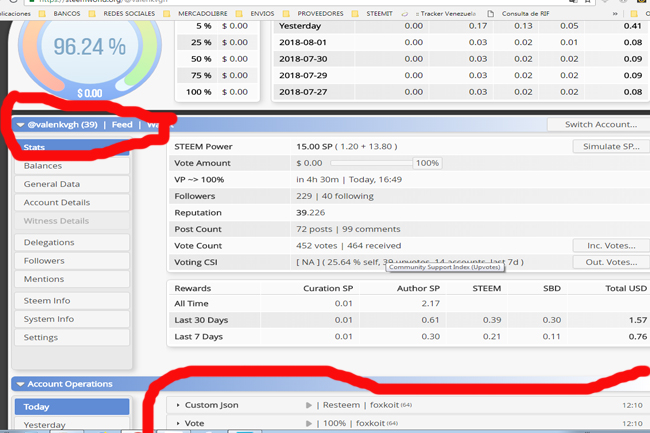The width and height of the screenshot is (650, 433).
Task: Click the All Time rewards row
Action: [408, 304]
